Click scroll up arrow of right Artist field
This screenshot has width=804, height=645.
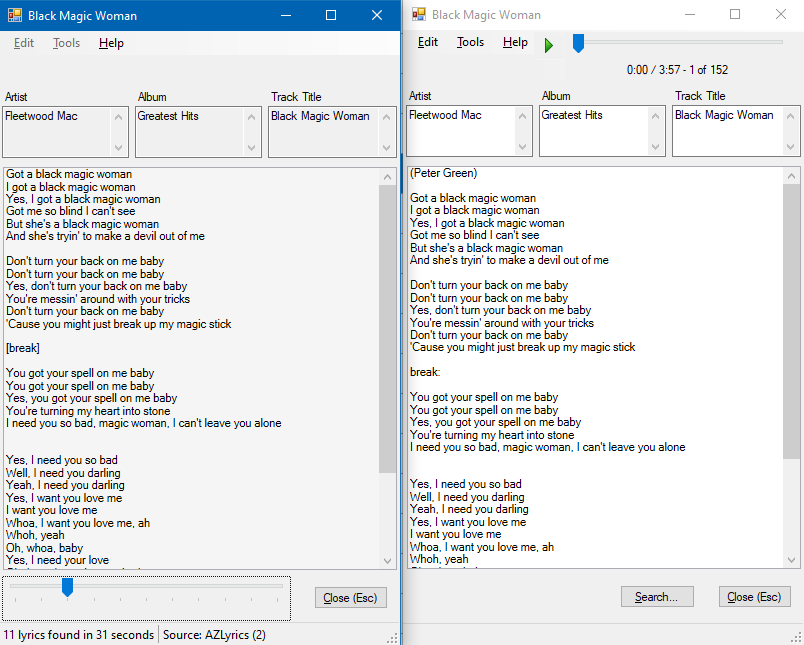522,116
